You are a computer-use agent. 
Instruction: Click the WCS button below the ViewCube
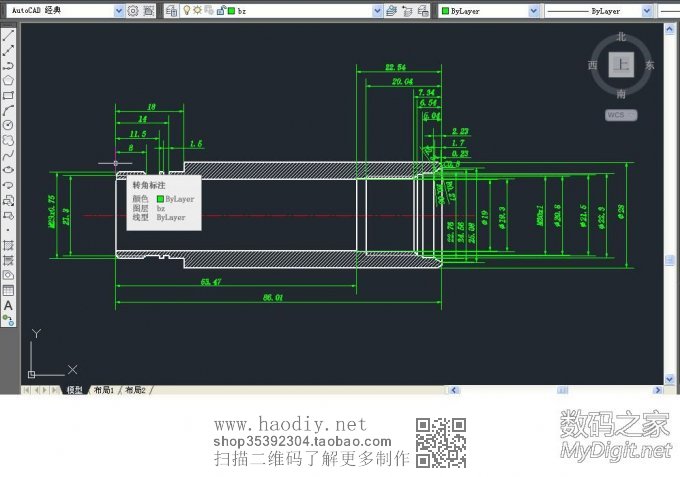(621, 114)
